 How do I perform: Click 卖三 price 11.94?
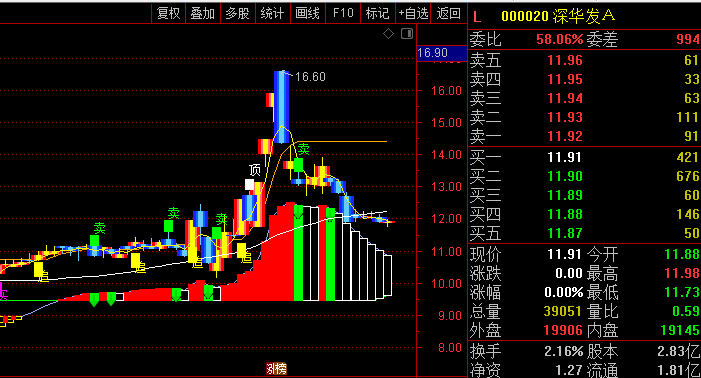click(565, 98)
